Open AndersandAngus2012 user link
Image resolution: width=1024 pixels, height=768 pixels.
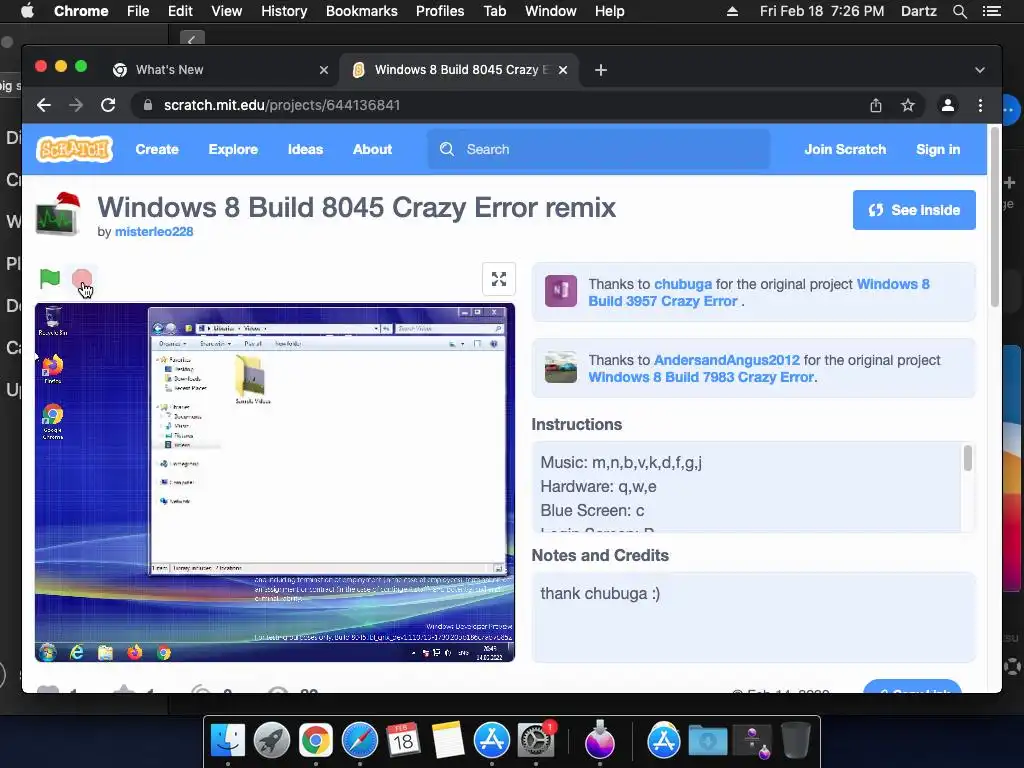(727, 360)
